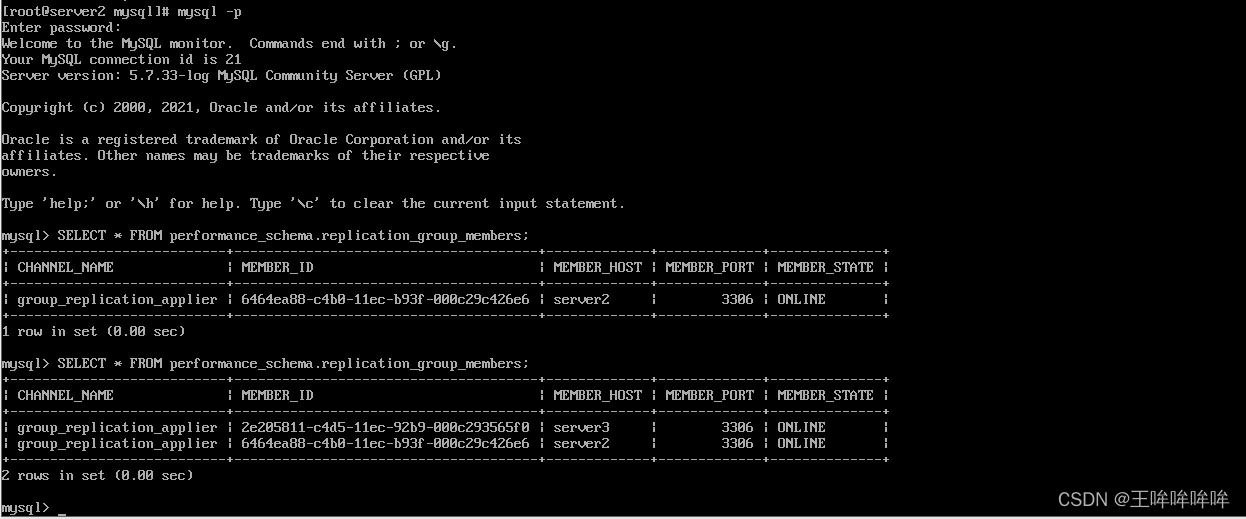Viewport: 1246px width, 519px height.
Task: Click the MEMBER_HOST header in the first table
Action: coord(597,267)
